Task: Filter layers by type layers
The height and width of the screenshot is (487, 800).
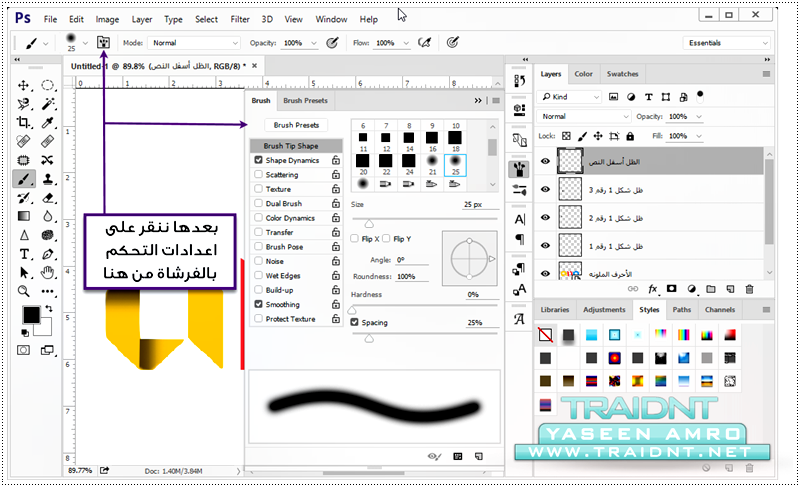Action: 648,97
